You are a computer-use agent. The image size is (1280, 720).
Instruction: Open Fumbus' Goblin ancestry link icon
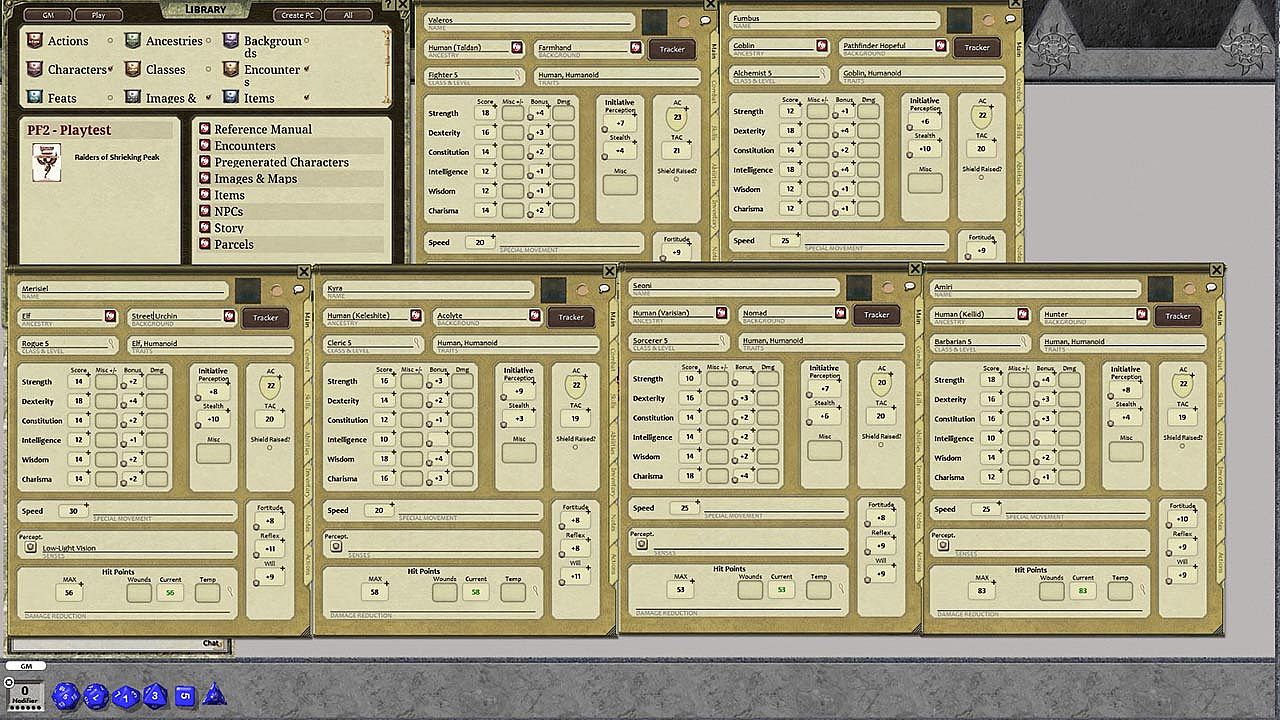[822, 46]
